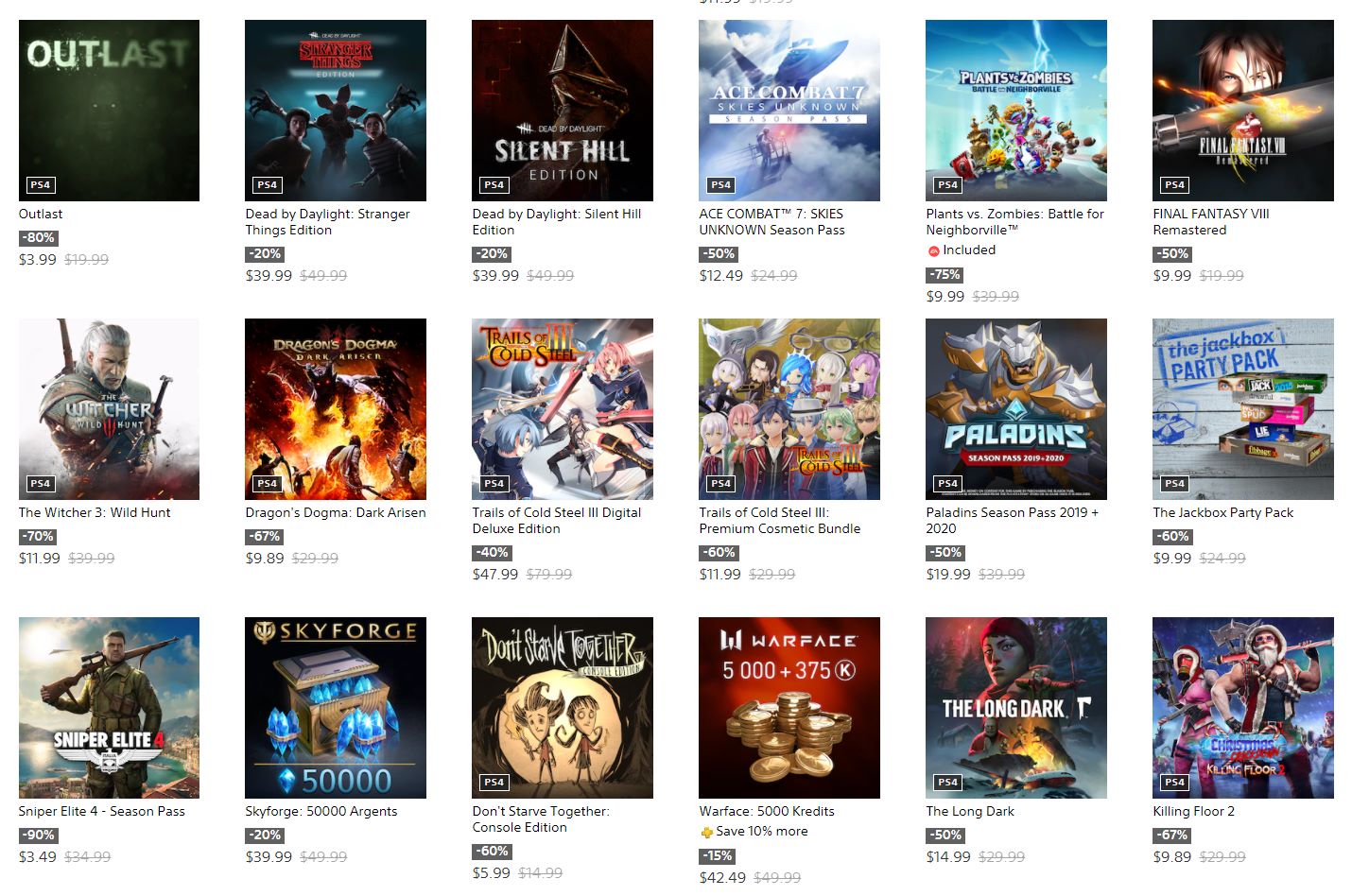Click the PS4 badge on Paladins cover
The image size is (1352, 896).
tap(947, 483)
